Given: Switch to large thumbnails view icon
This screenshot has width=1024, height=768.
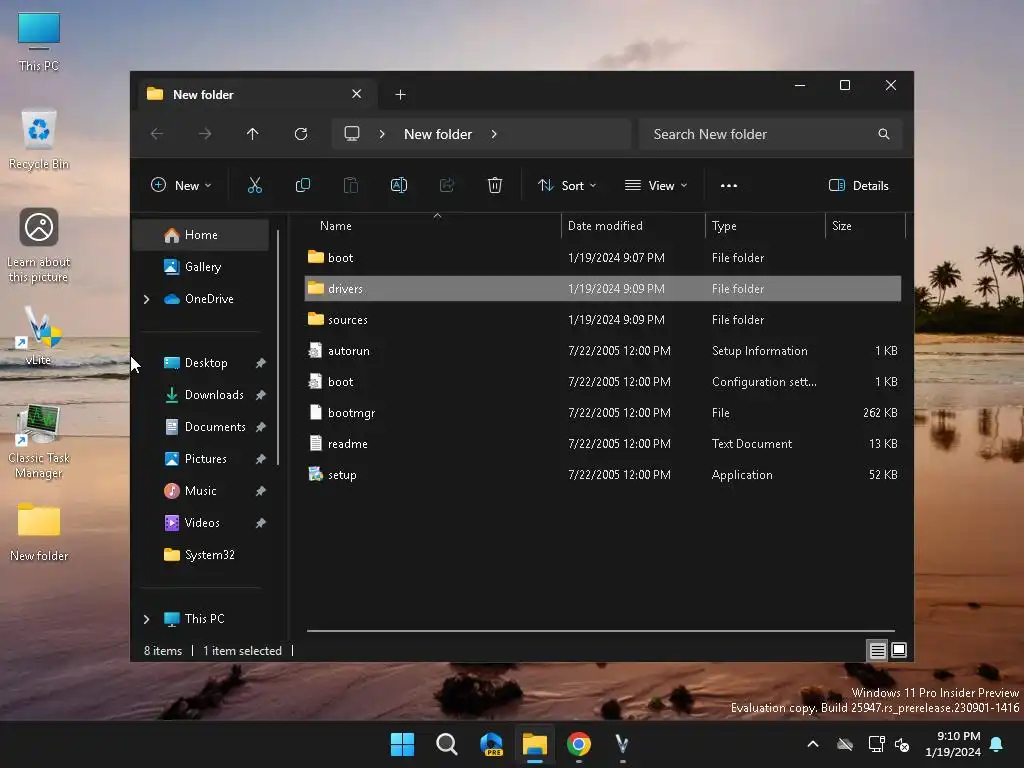Looking at the screenshot, I should (x=899, y=650).
